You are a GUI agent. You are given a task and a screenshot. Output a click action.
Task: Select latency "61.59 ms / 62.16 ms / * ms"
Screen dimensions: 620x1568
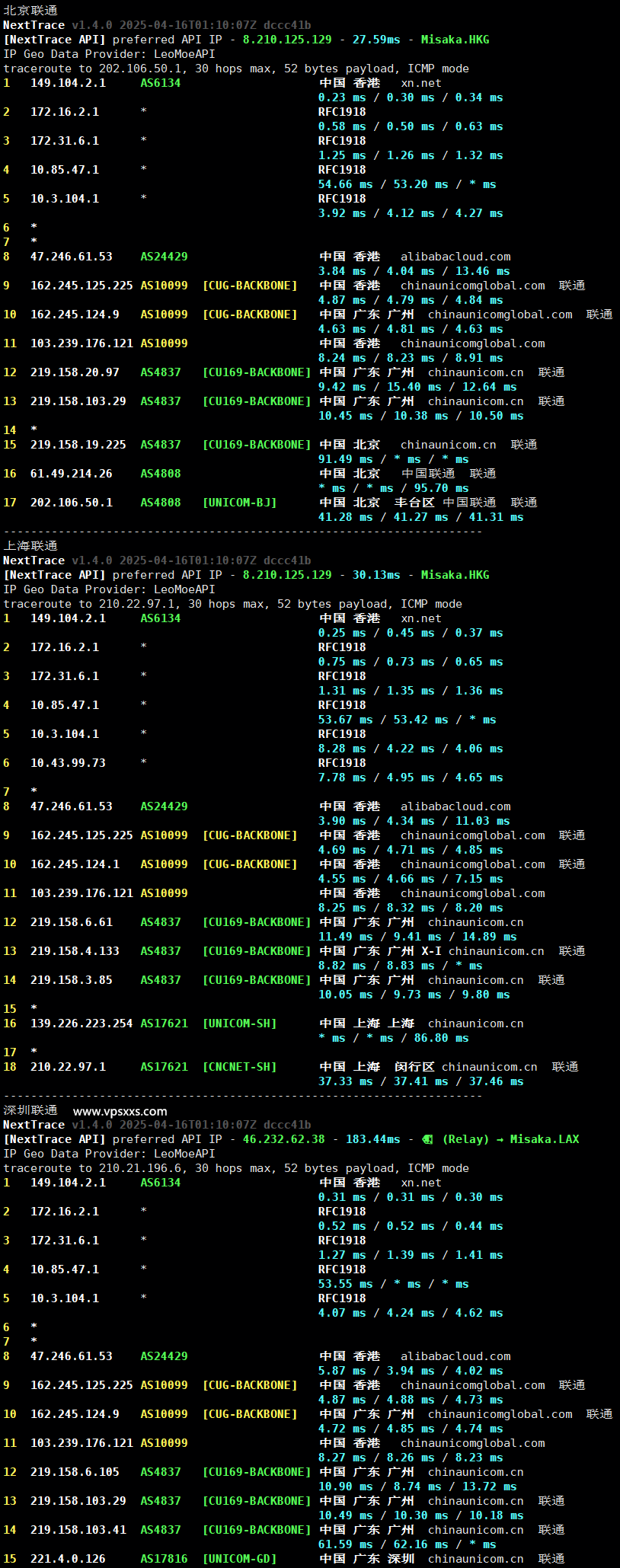[x=407, y=1544]
